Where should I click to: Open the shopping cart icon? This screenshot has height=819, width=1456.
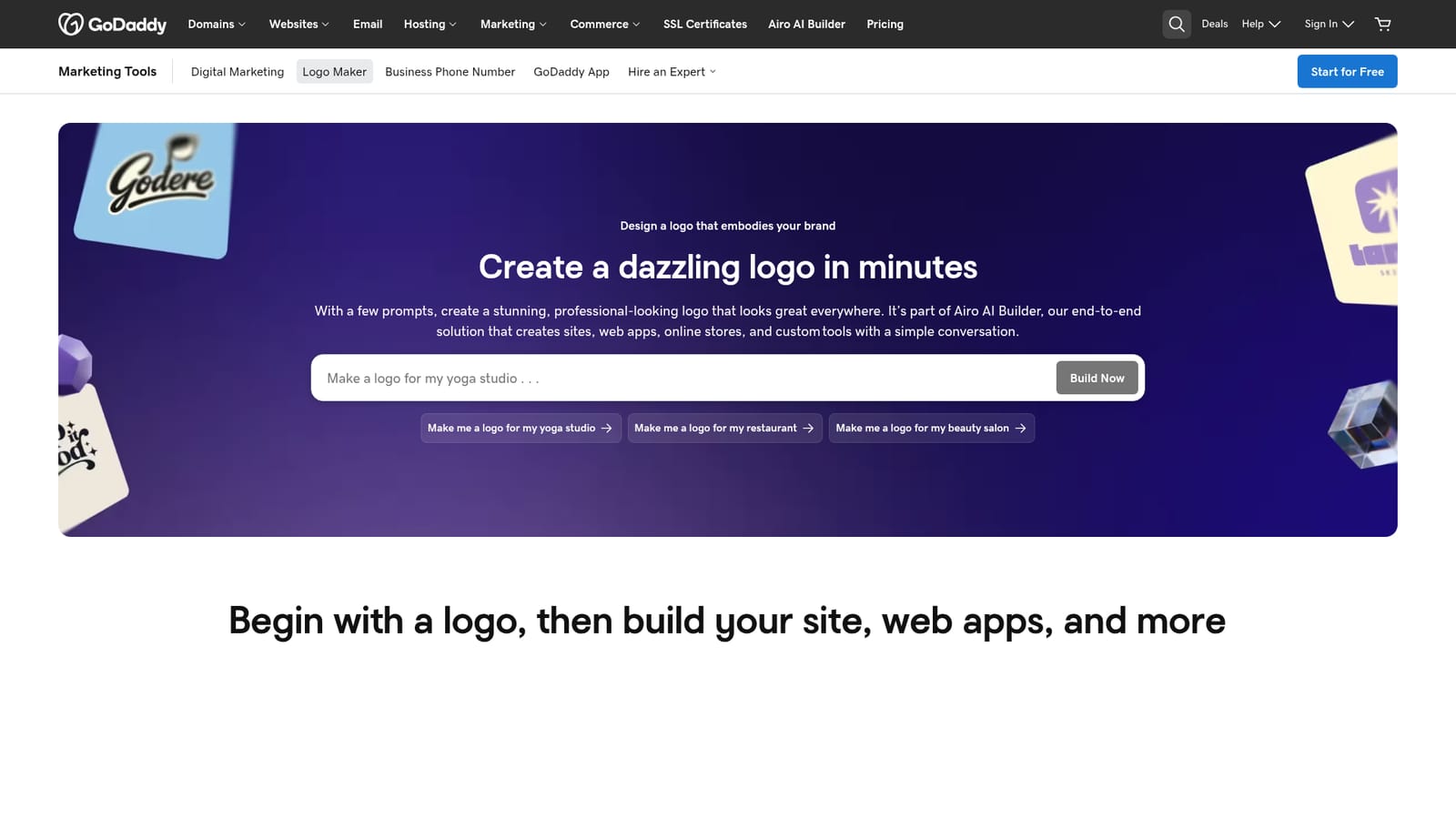coord(1383,24)
